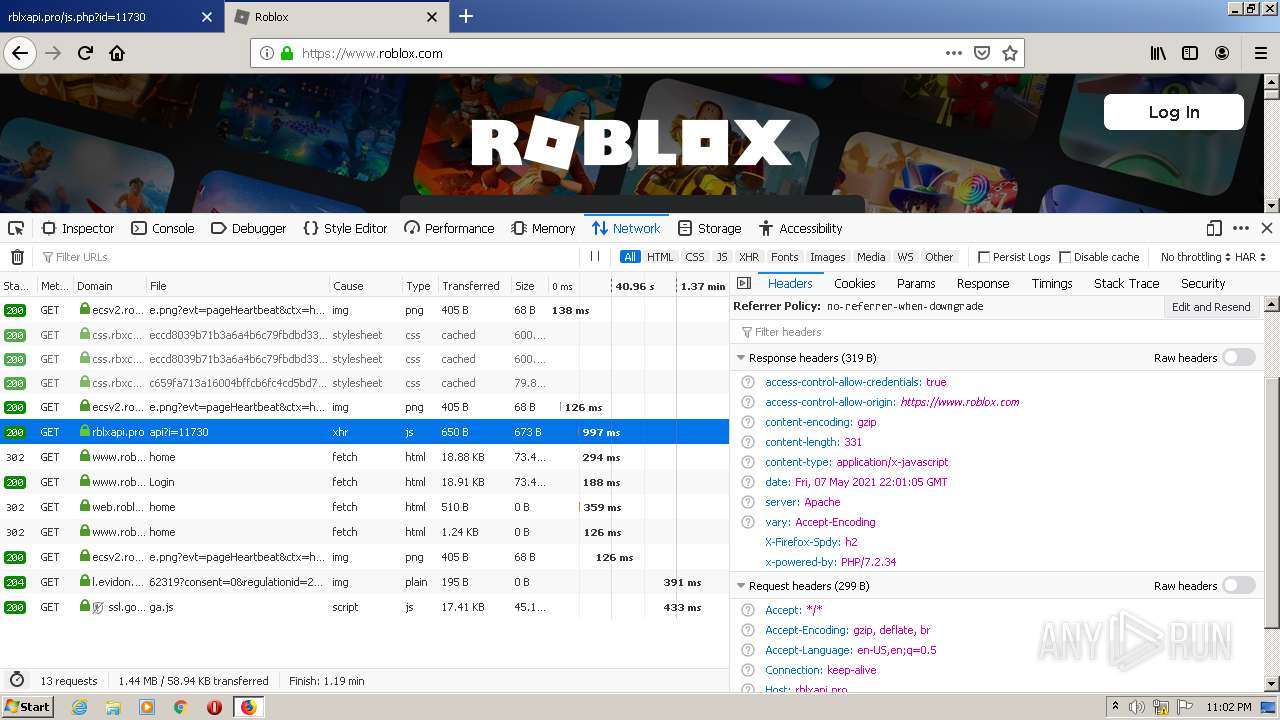Sort requests by the Type column header
This screenshot has width=1280, height=720.
(419, 286)
